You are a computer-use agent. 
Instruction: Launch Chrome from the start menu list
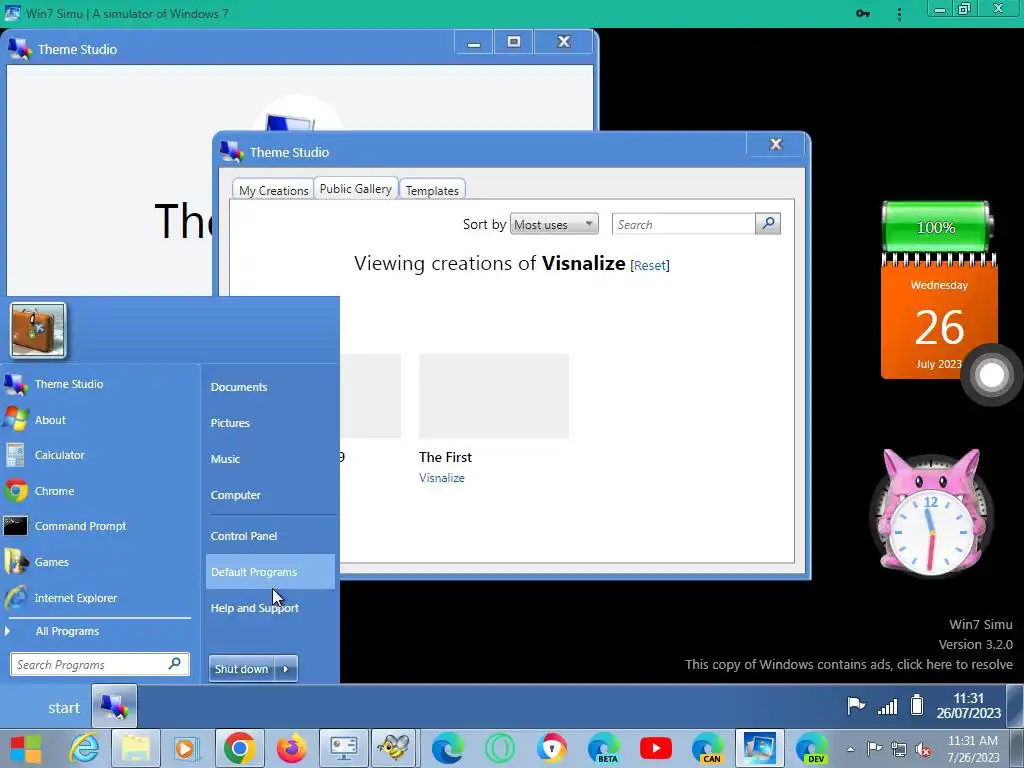[99, 491]
